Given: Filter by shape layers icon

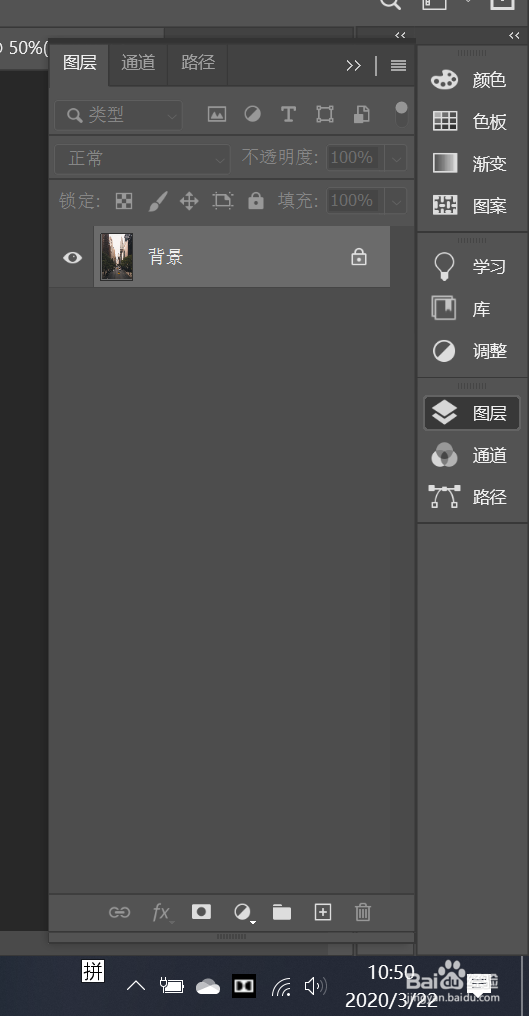Looking at the screenshot, I should (x=325, y=115).
